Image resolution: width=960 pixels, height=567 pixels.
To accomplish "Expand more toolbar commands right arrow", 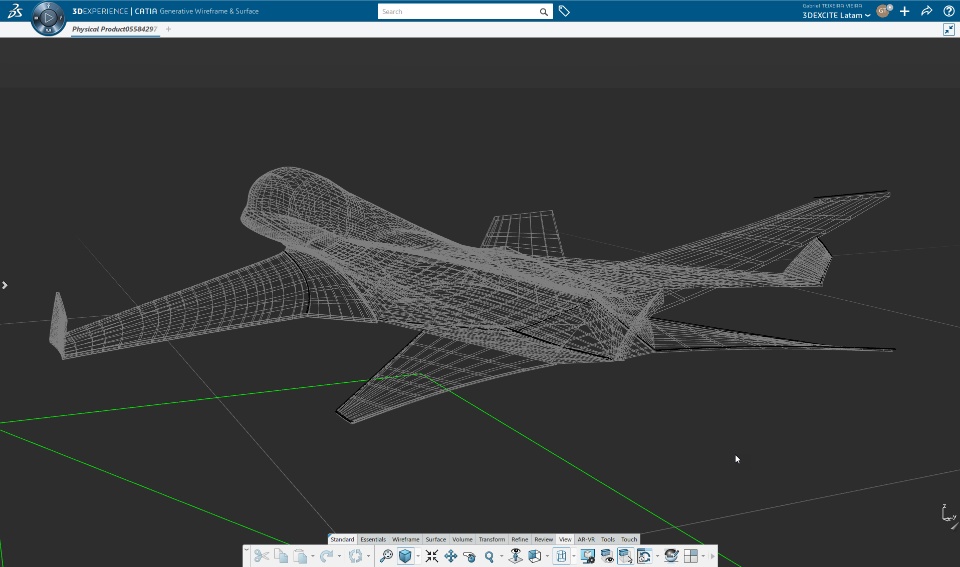I will (x=712, y=556).
